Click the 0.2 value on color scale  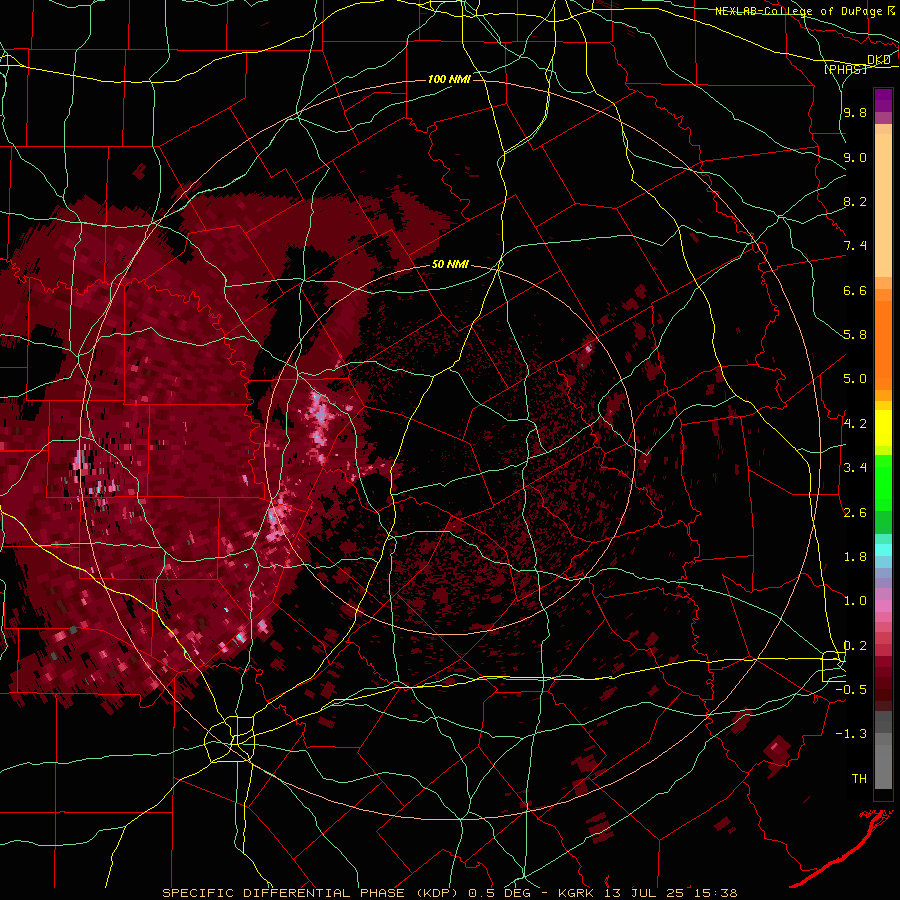point(855,646)
